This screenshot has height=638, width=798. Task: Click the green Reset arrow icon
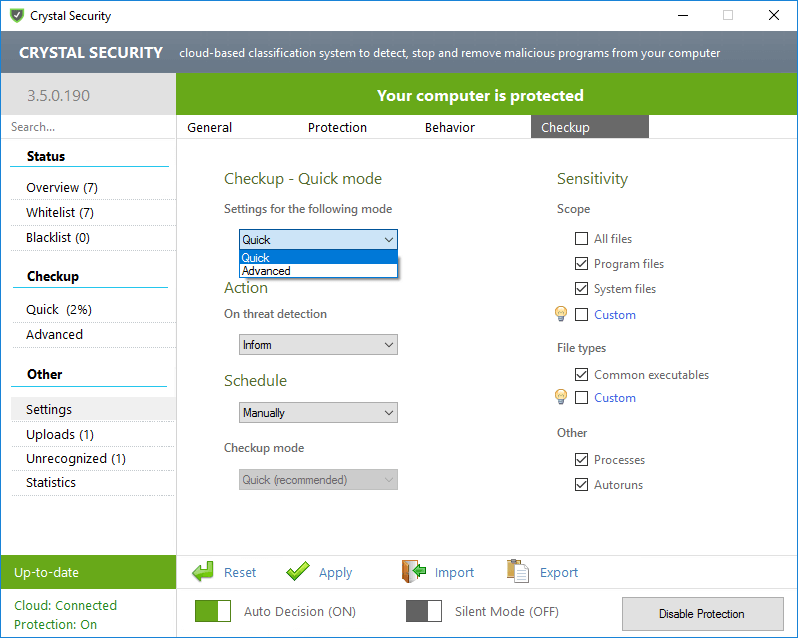(x=203, y=571)
